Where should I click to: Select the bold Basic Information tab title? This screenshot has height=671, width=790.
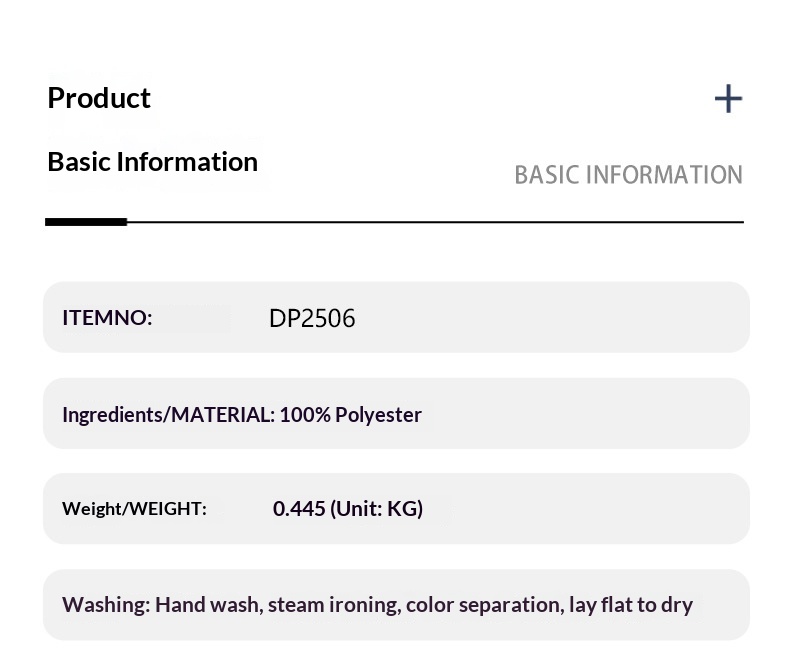(152, 162)
